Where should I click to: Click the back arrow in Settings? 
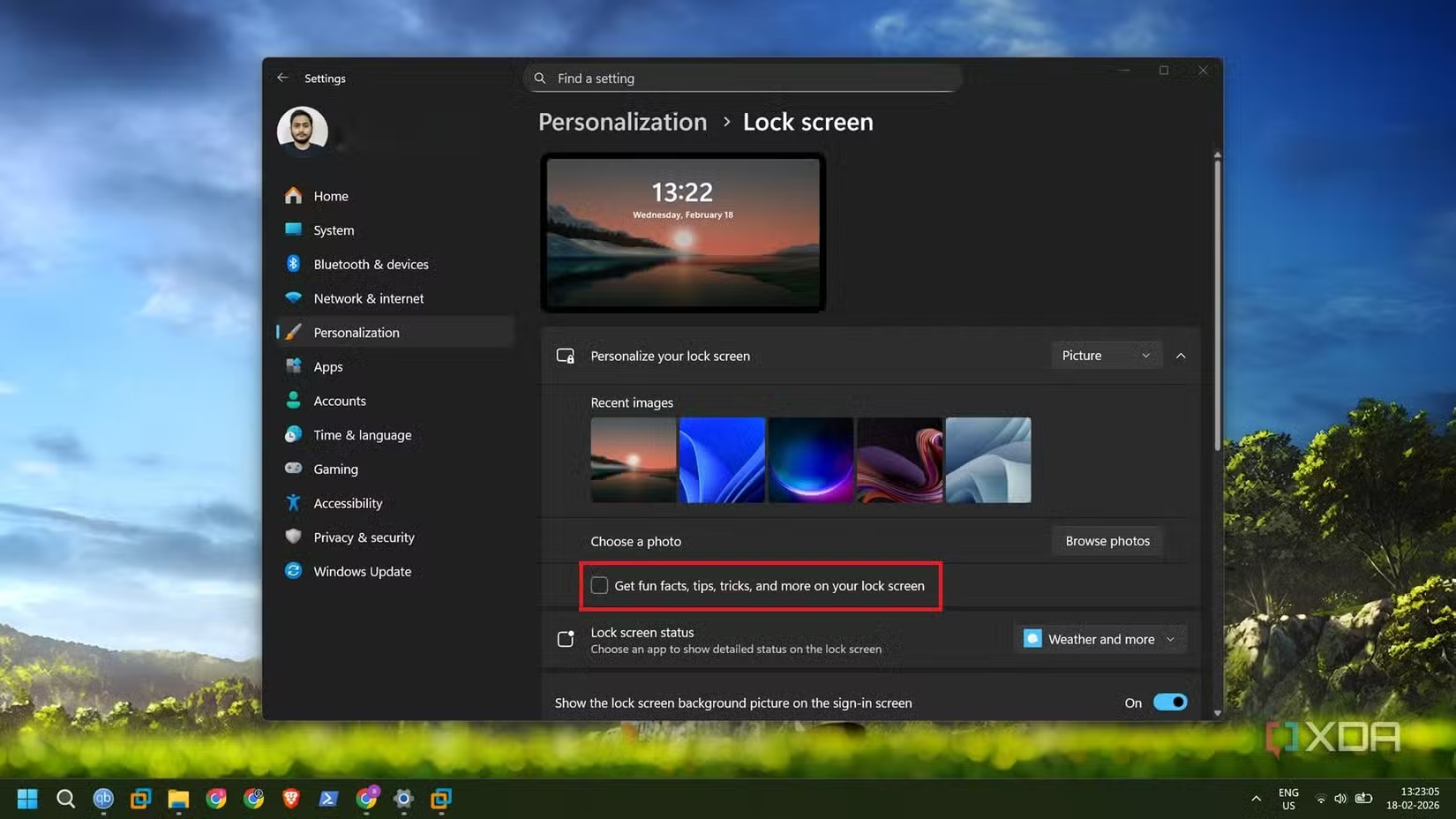[x=282, y=78]
